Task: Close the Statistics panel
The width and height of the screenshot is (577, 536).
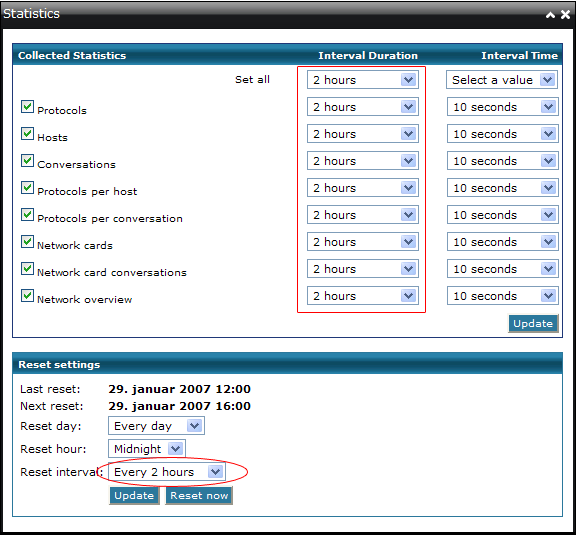Action: click(565, 14)
